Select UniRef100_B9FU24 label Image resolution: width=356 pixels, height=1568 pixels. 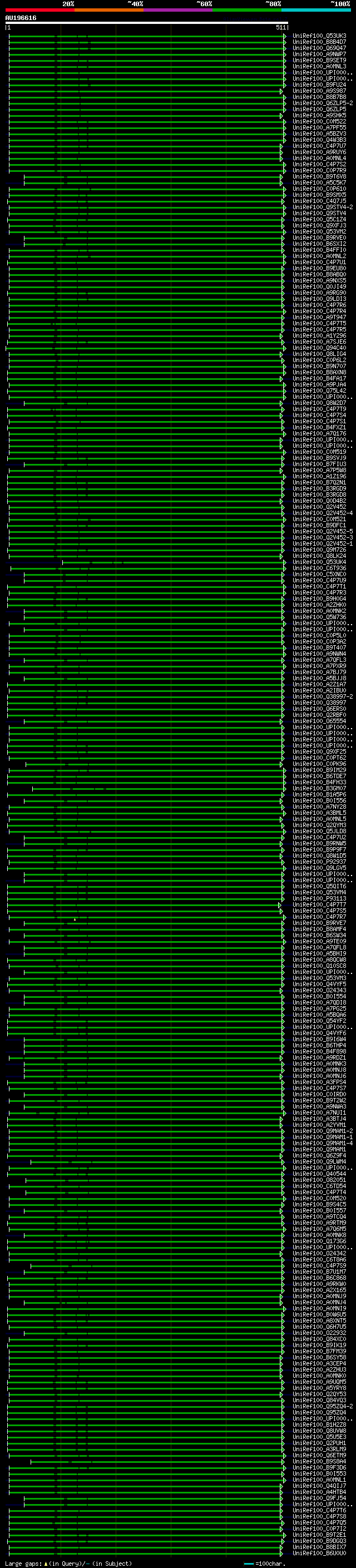(319, 85)
